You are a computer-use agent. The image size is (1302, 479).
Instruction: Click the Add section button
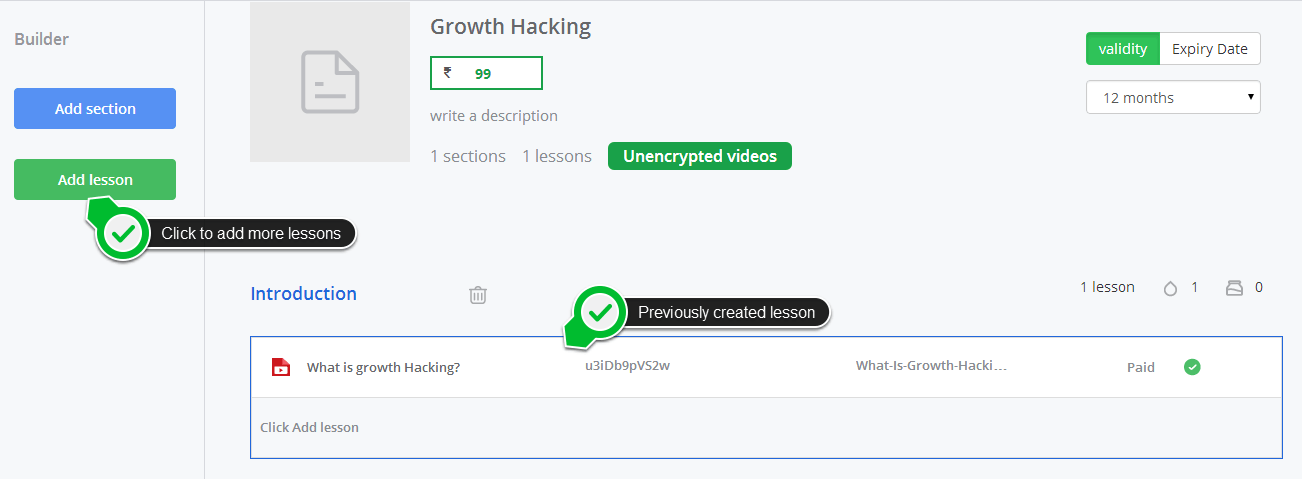point(95,108)
